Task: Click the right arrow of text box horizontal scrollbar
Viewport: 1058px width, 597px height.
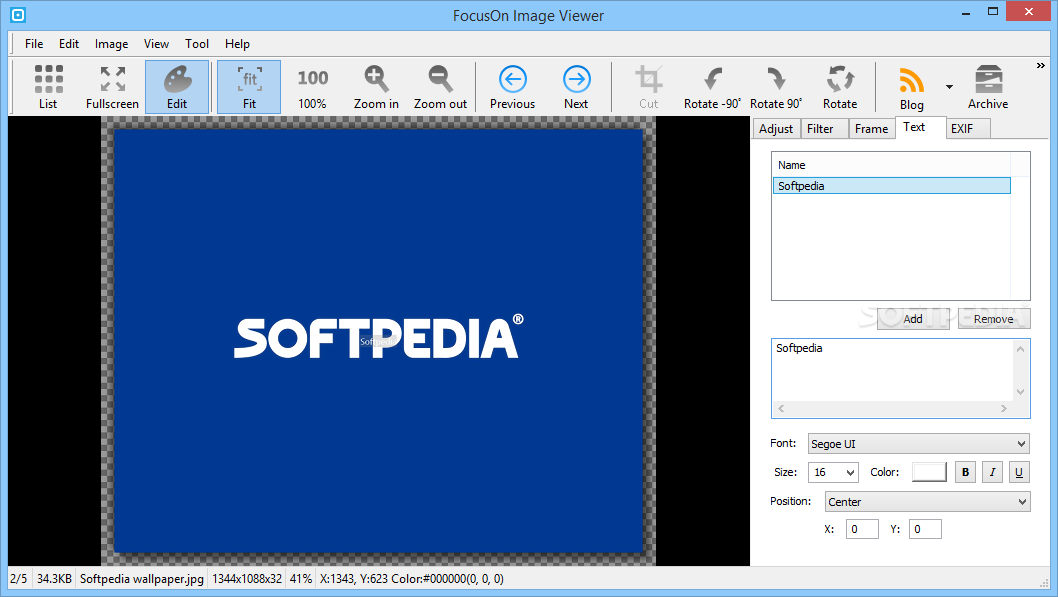Action: click(x=1004, y=408)
